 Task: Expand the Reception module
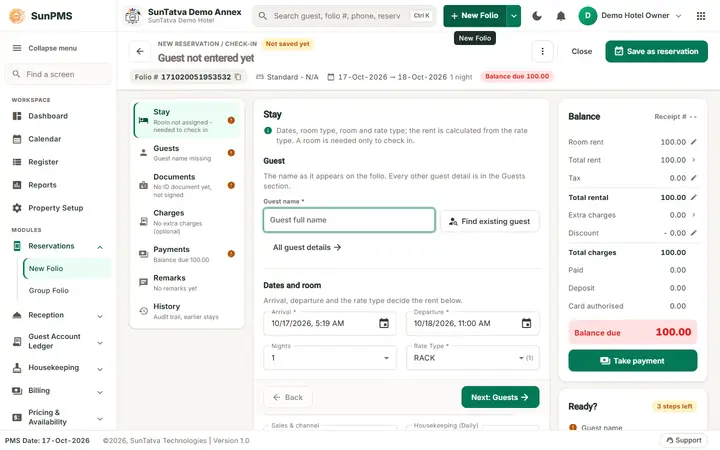coord(100,316)
